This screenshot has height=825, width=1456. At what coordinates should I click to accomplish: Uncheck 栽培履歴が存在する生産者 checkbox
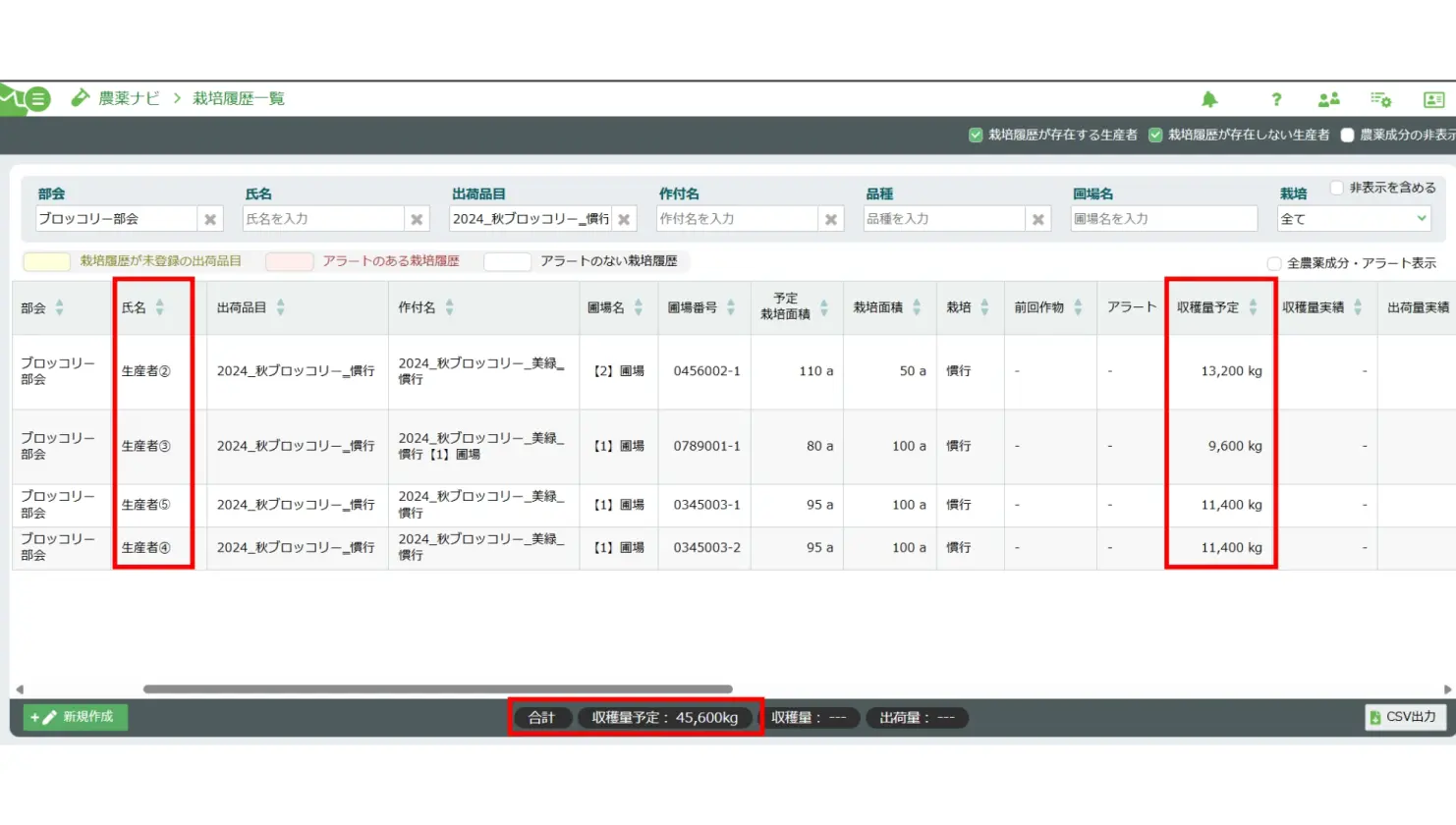coord(976,135)
